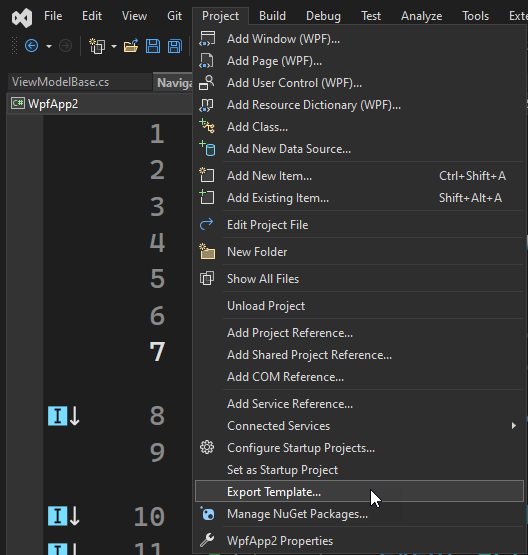
Task: Open the dropdown arrow beside Navigate Backward
Action: click(49, 46)
